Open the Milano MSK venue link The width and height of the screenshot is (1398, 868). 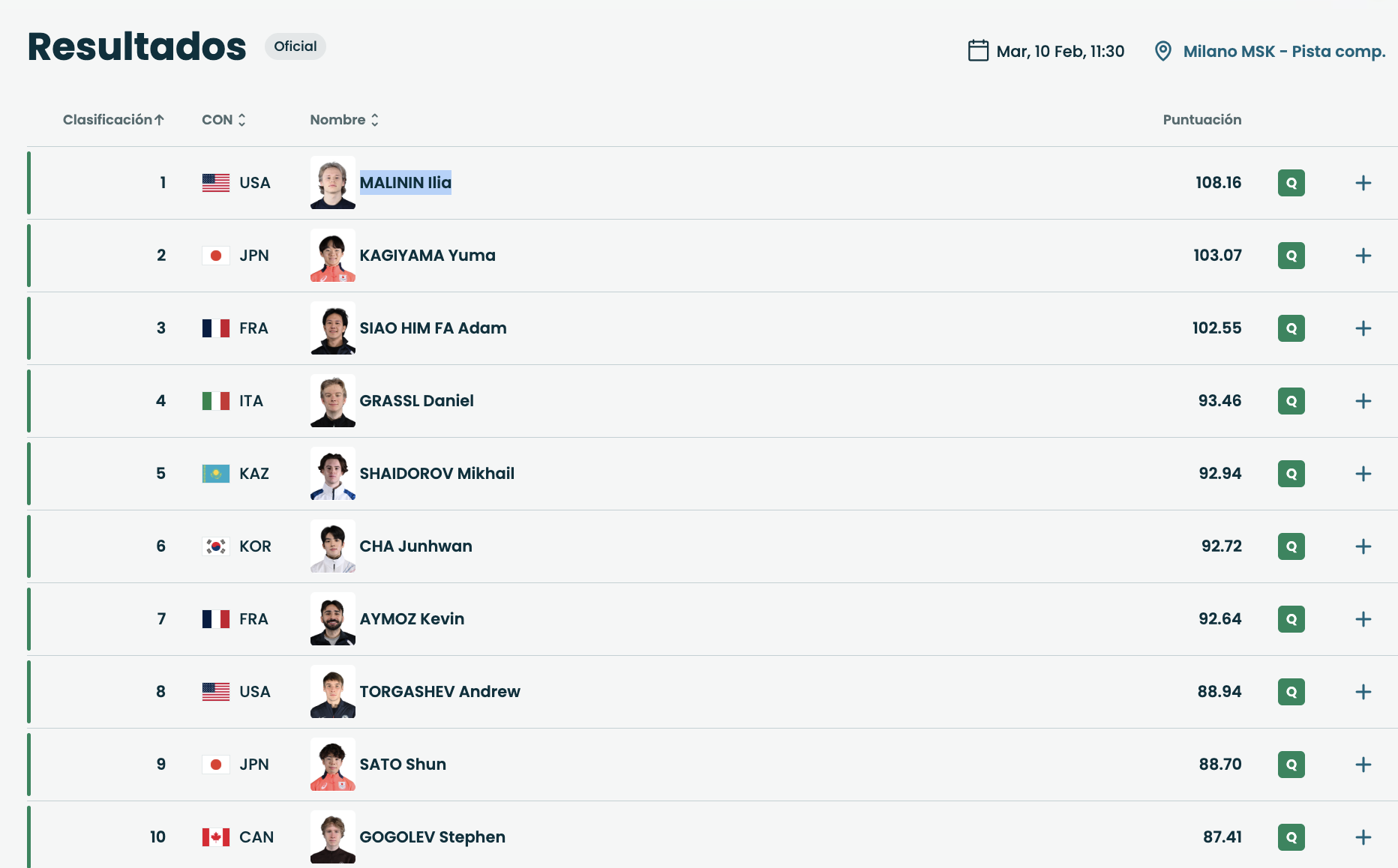pyautogui.click(x=1283, y=51)
